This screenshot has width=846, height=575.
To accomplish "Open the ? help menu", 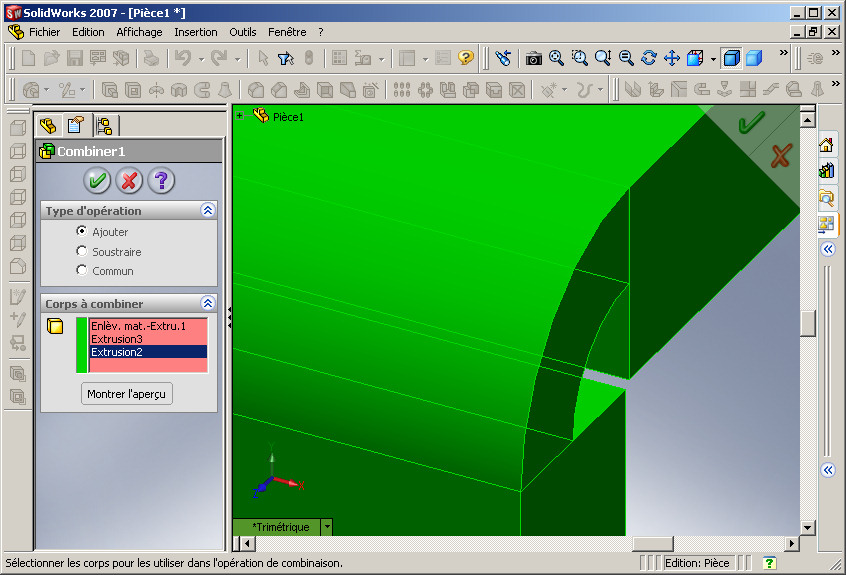I will pos(320,32).
